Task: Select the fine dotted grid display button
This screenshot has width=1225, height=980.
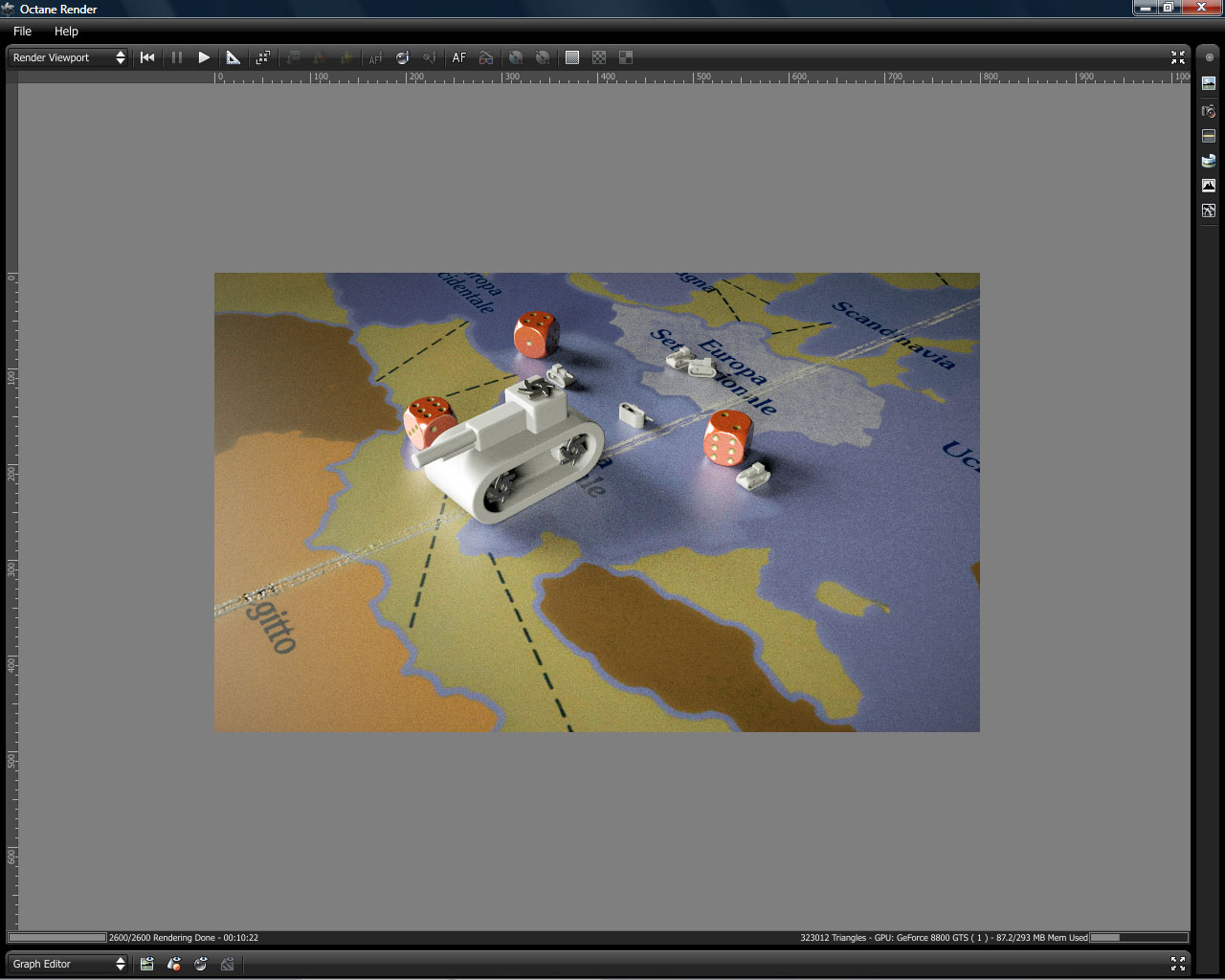Action: [572, 57]
